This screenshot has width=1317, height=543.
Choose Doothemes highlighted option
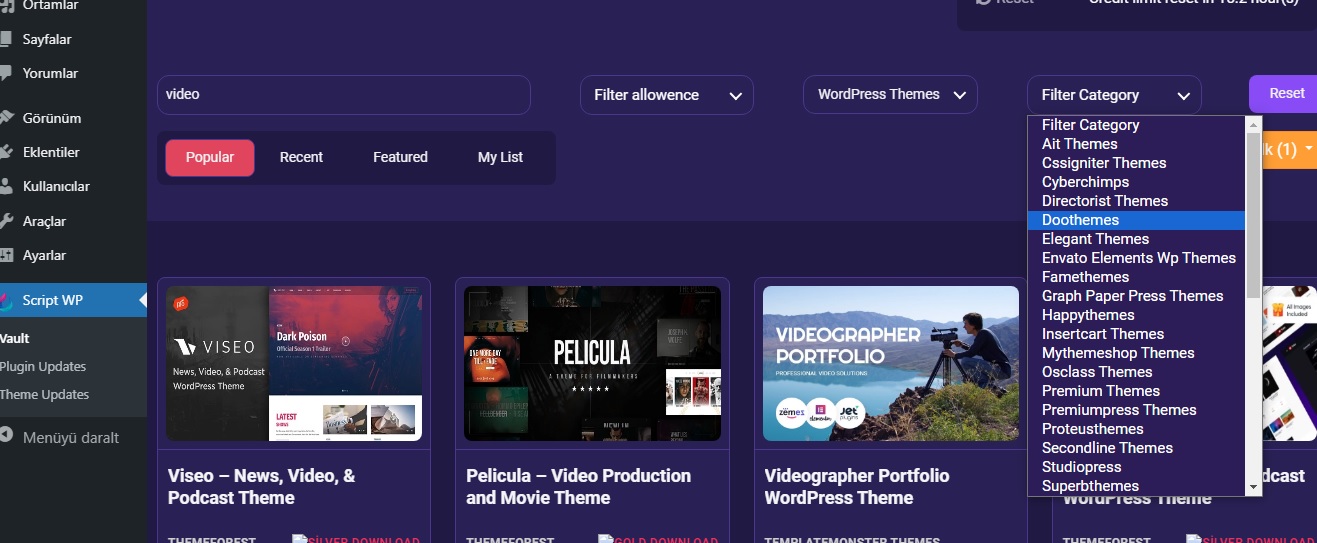(x=1136, y=220)
